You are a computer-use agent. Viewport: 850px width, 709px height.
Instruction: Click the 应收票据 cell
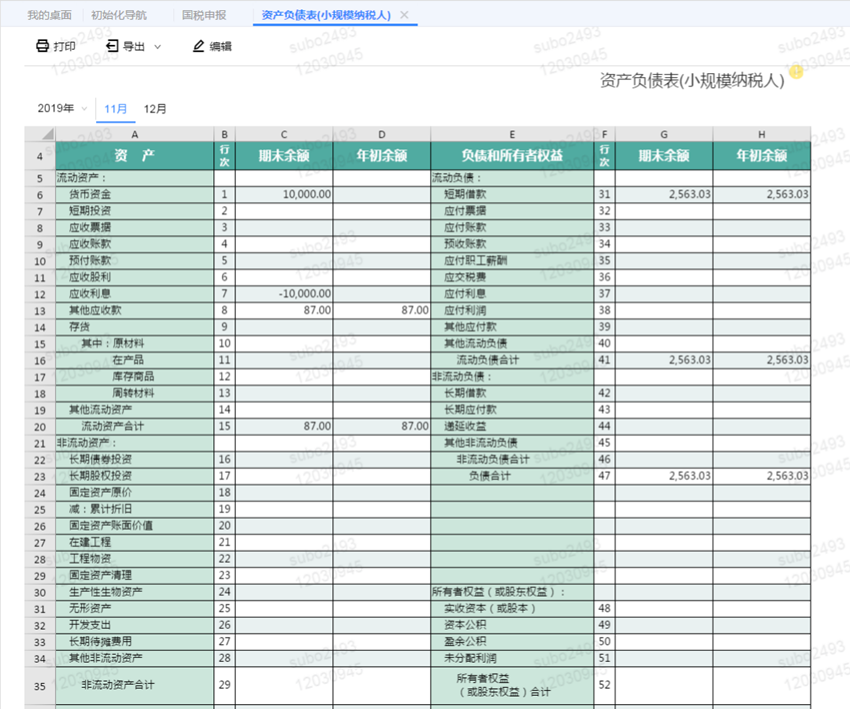pyautogui.click(x=134, y=228)
